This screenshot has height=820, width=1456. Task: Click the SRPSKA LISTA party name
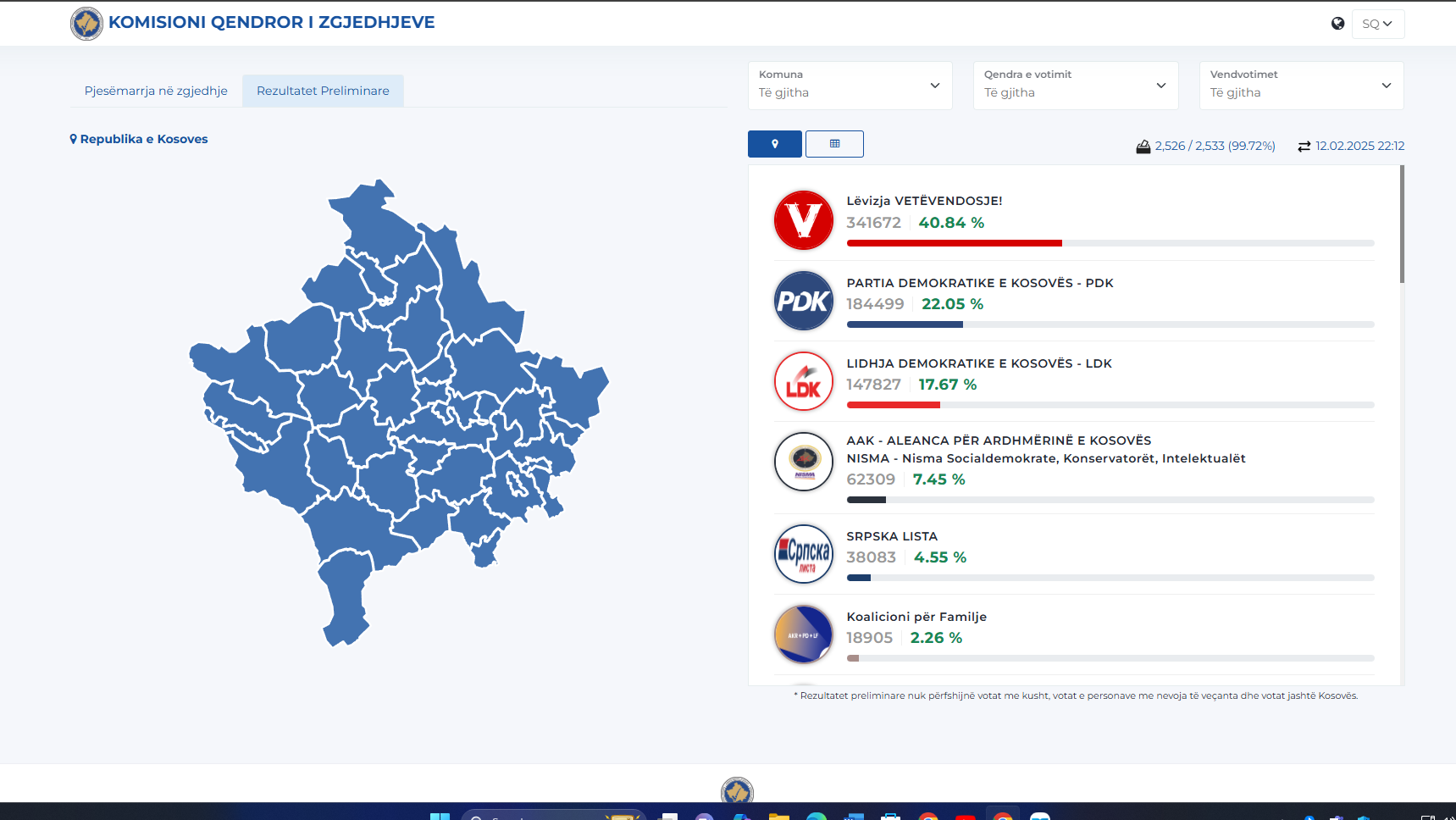(x=892, y=536)
